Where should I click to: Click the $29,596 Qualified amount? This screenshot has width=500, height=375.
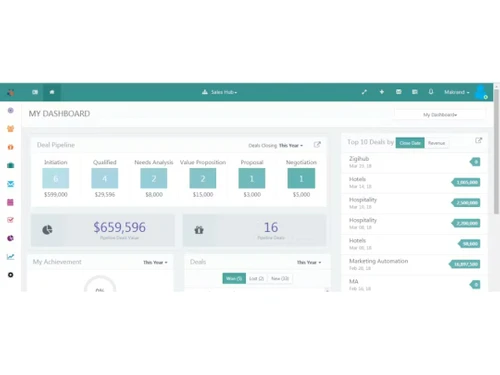[x=105, y=194]
